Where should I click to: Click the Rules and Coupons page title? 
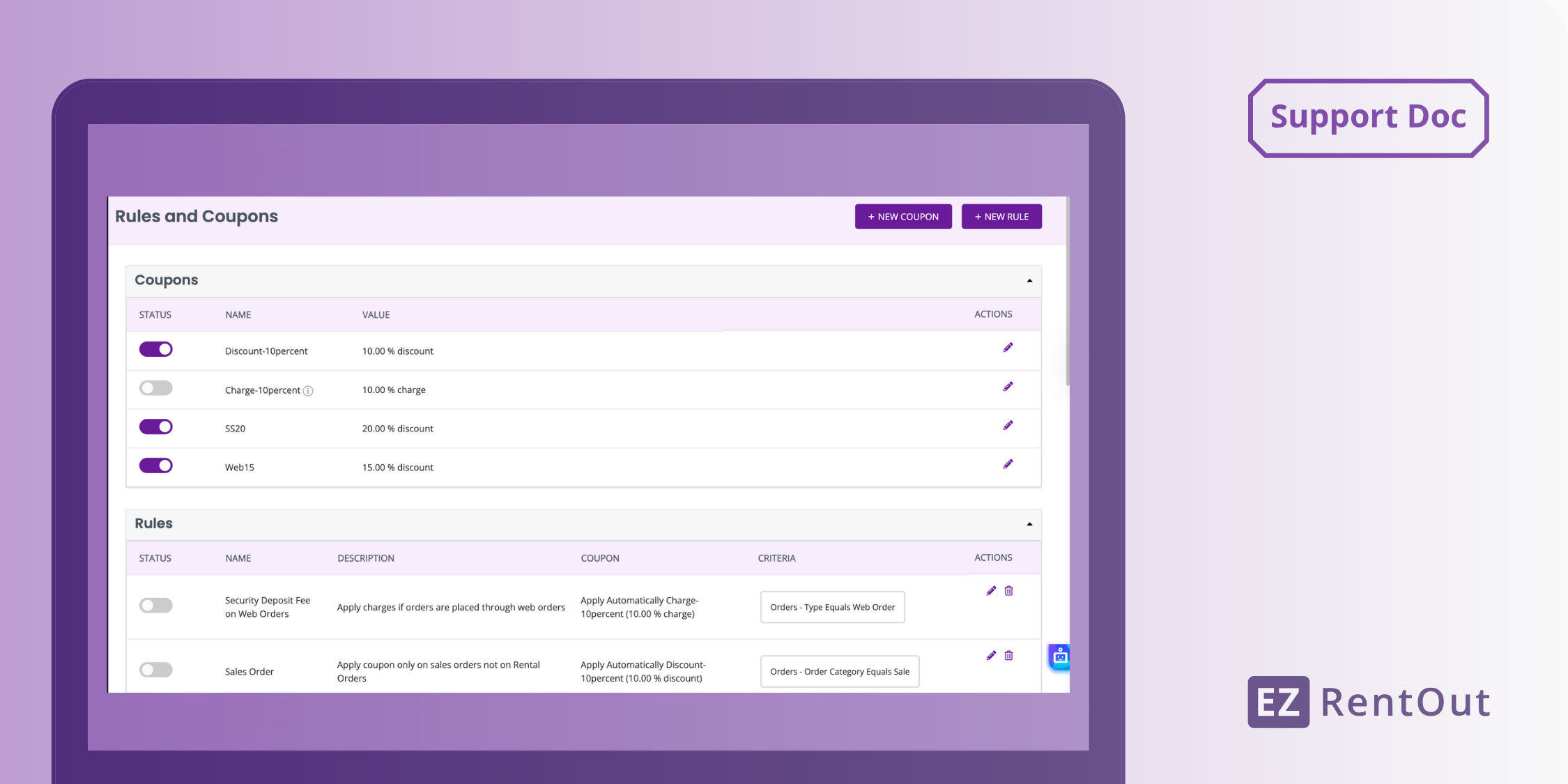(197, 217)
